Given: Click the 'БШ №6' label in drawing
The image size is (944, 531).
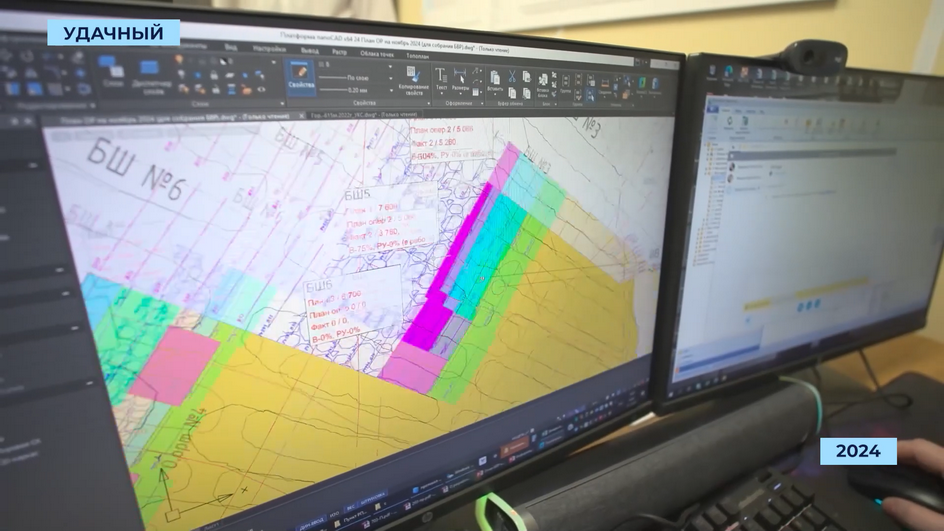Looking at the screenshot, I should (134, 169).
